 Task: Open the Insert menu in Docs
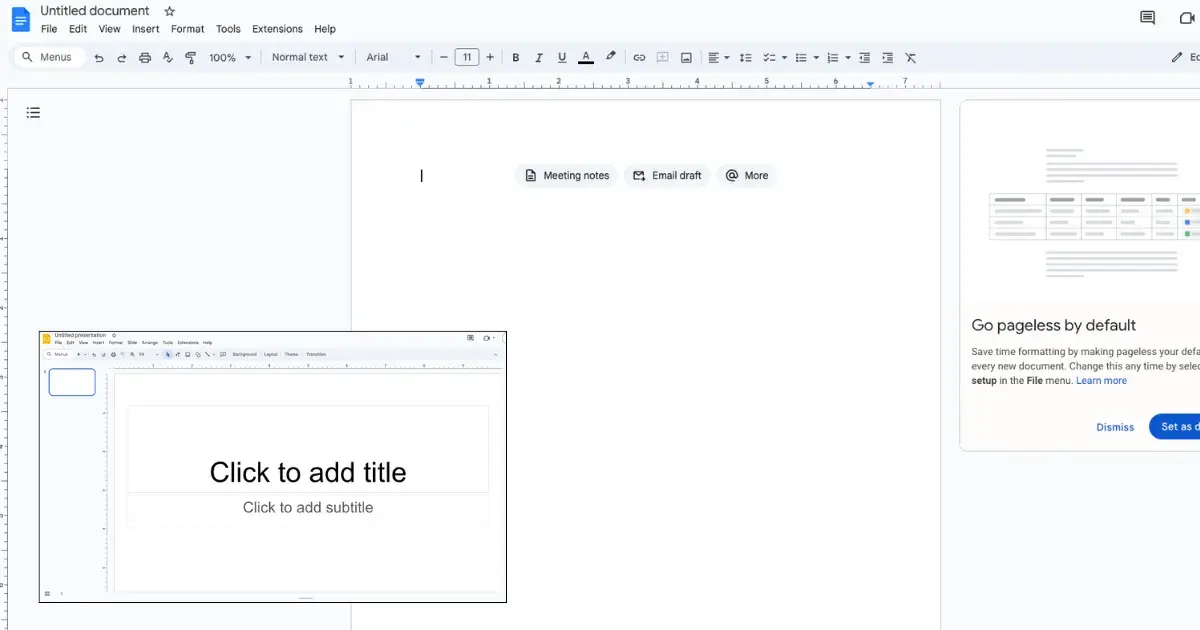point(146,29)
